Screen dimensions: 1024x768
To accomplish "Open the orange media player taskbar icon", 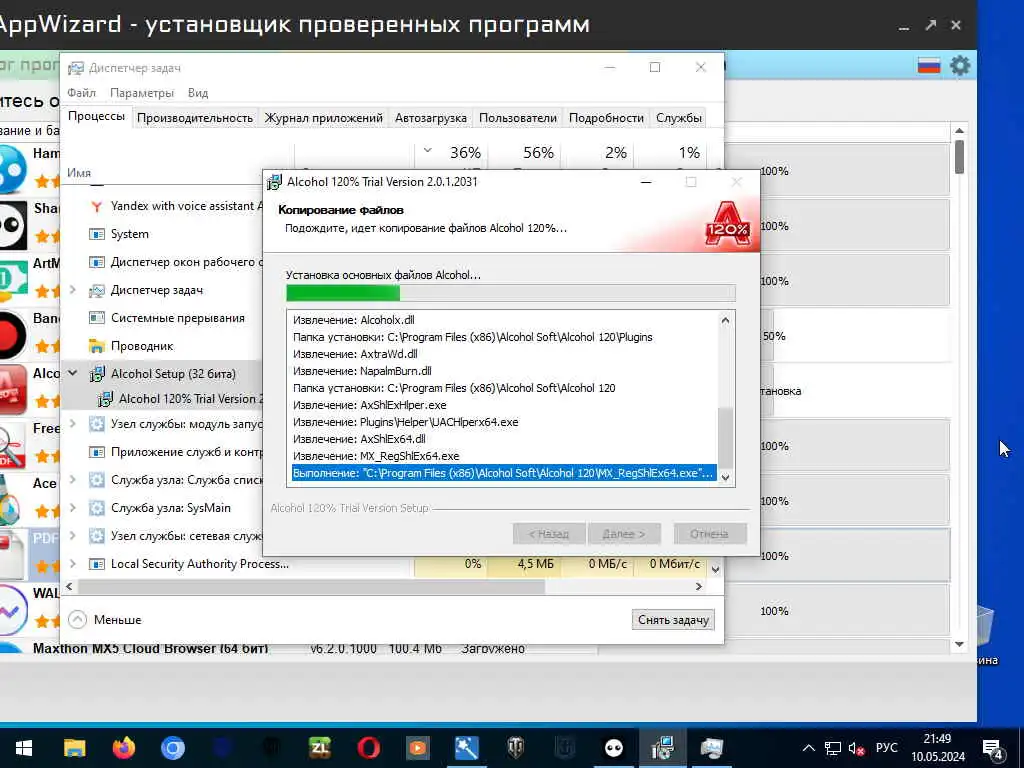I will tap(418, 748).
